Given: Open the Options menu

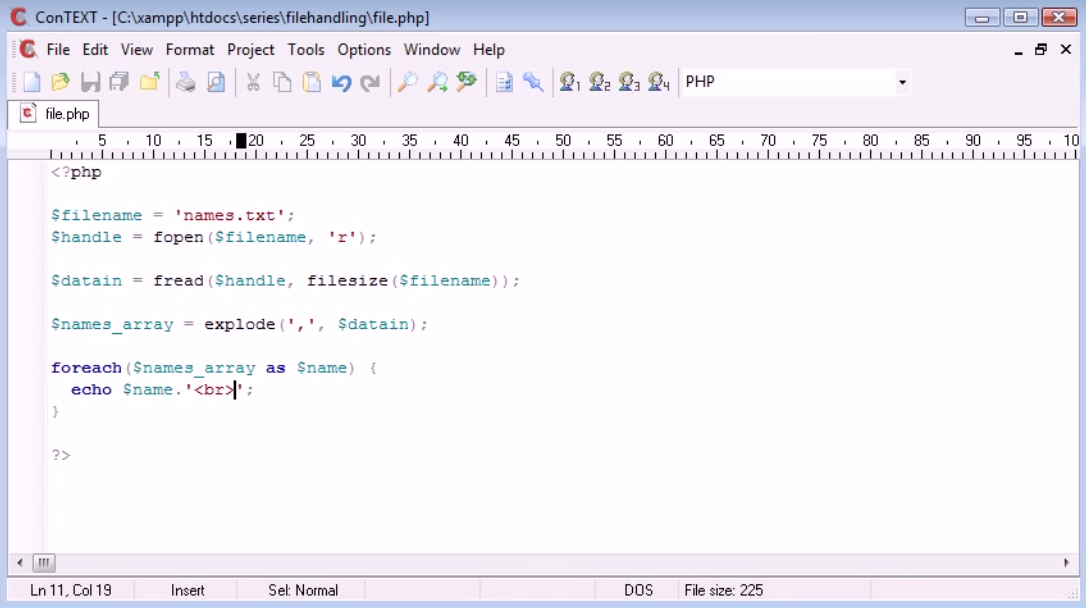Looking at the screenshot, I should 364,49.
